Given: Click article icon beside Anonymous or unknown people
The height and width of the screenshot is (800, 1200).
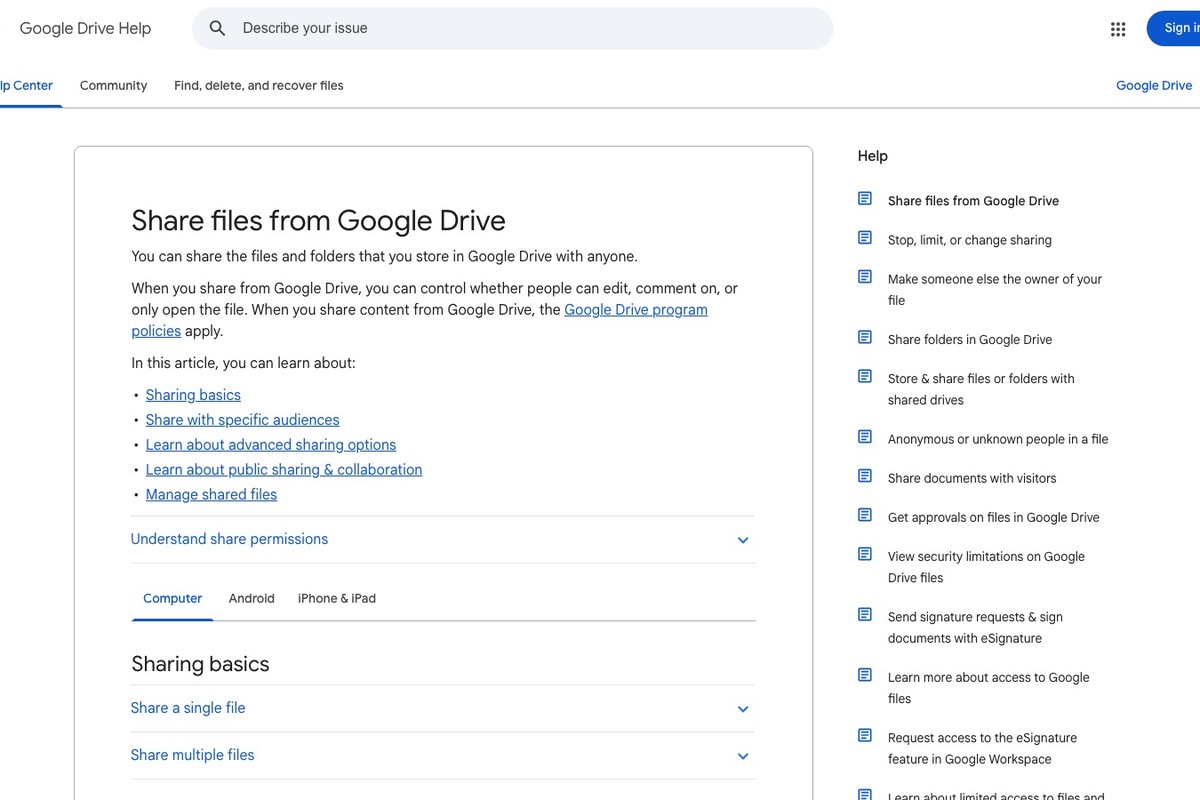Looking at the screenshot, I should [x=865, y=437].
